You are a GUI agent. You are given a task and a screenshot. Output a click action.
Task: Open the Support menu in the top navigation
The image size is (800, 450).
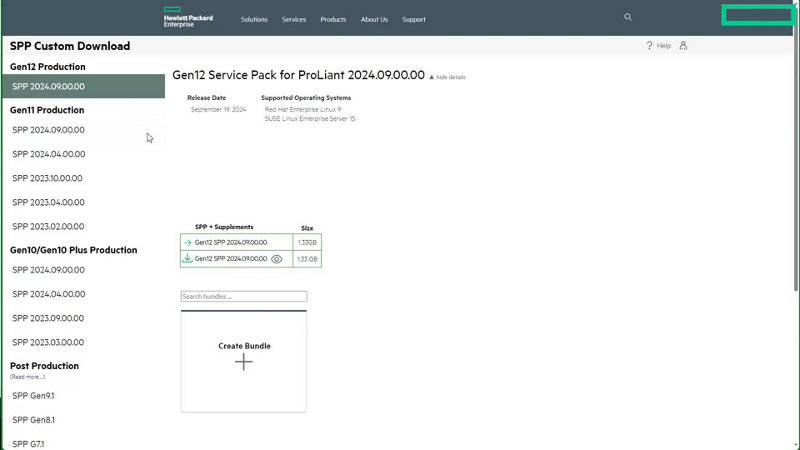(x=413, y=19)
